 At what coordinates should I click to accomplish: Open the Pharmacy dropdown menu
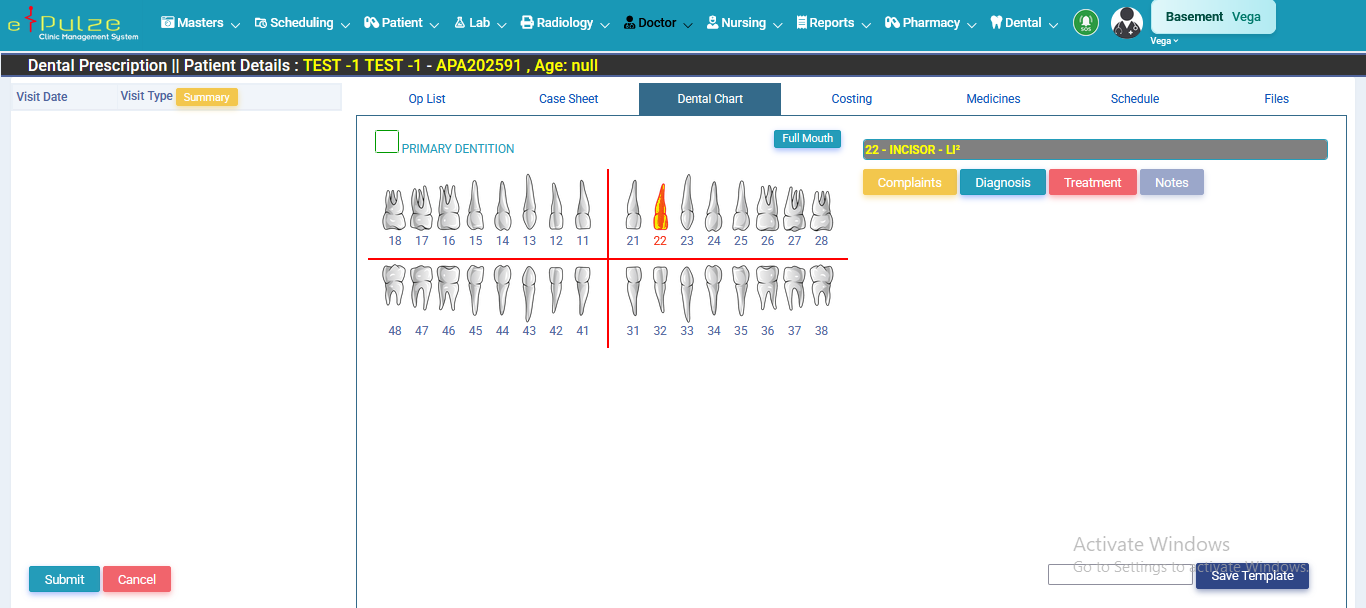pos(930,23)
